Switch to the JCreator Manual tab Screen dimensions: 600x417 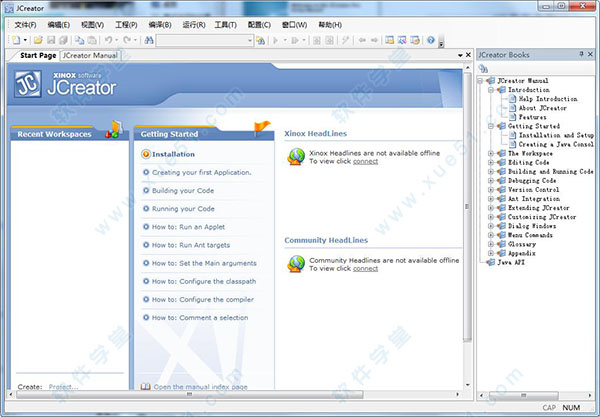coord(90,55)
